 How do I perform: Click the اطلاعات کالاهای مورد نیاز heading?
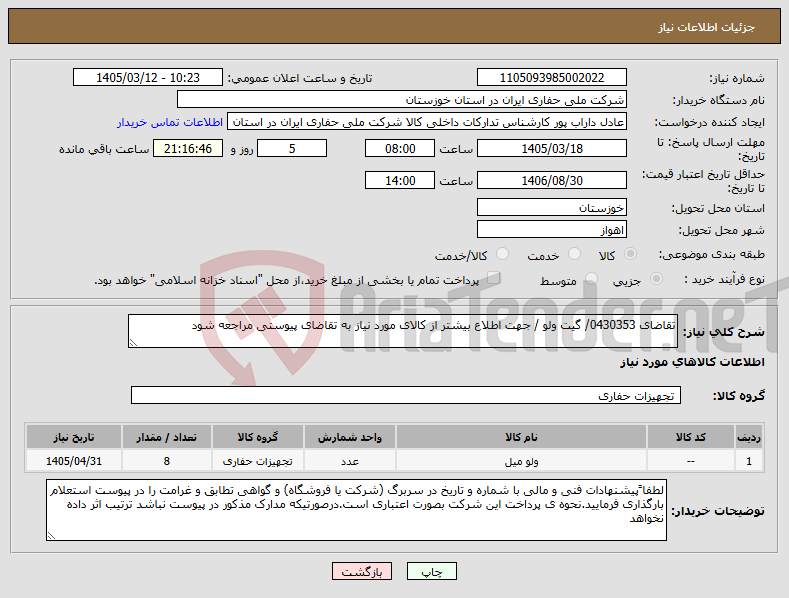[x=692, y=362]
